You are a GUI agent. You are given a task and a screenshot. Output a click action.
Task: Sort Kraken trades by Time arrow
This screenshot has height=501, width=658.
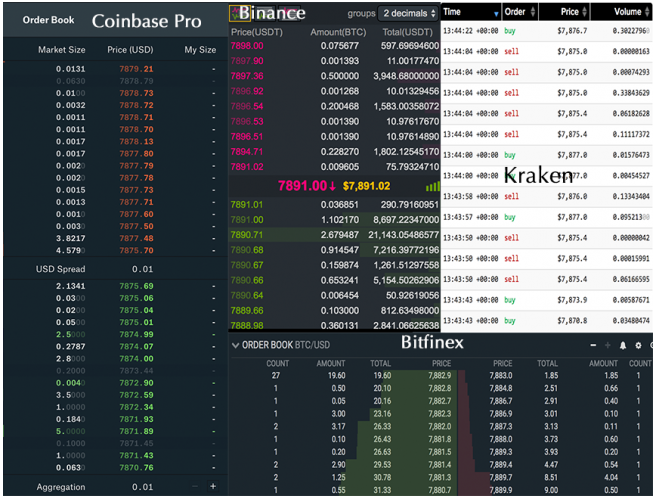tap(496, 14)
